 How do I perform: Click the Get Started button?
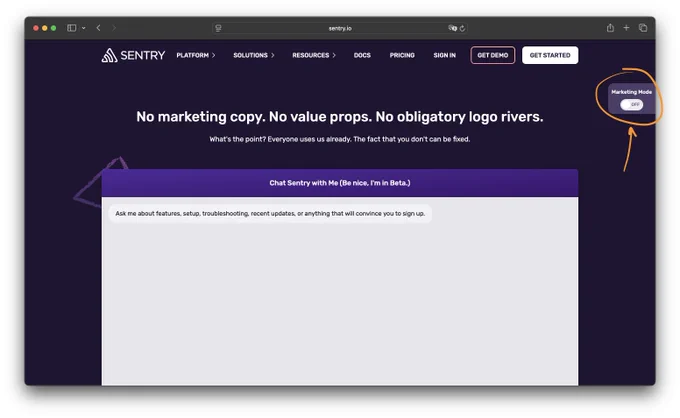[550, 56]
